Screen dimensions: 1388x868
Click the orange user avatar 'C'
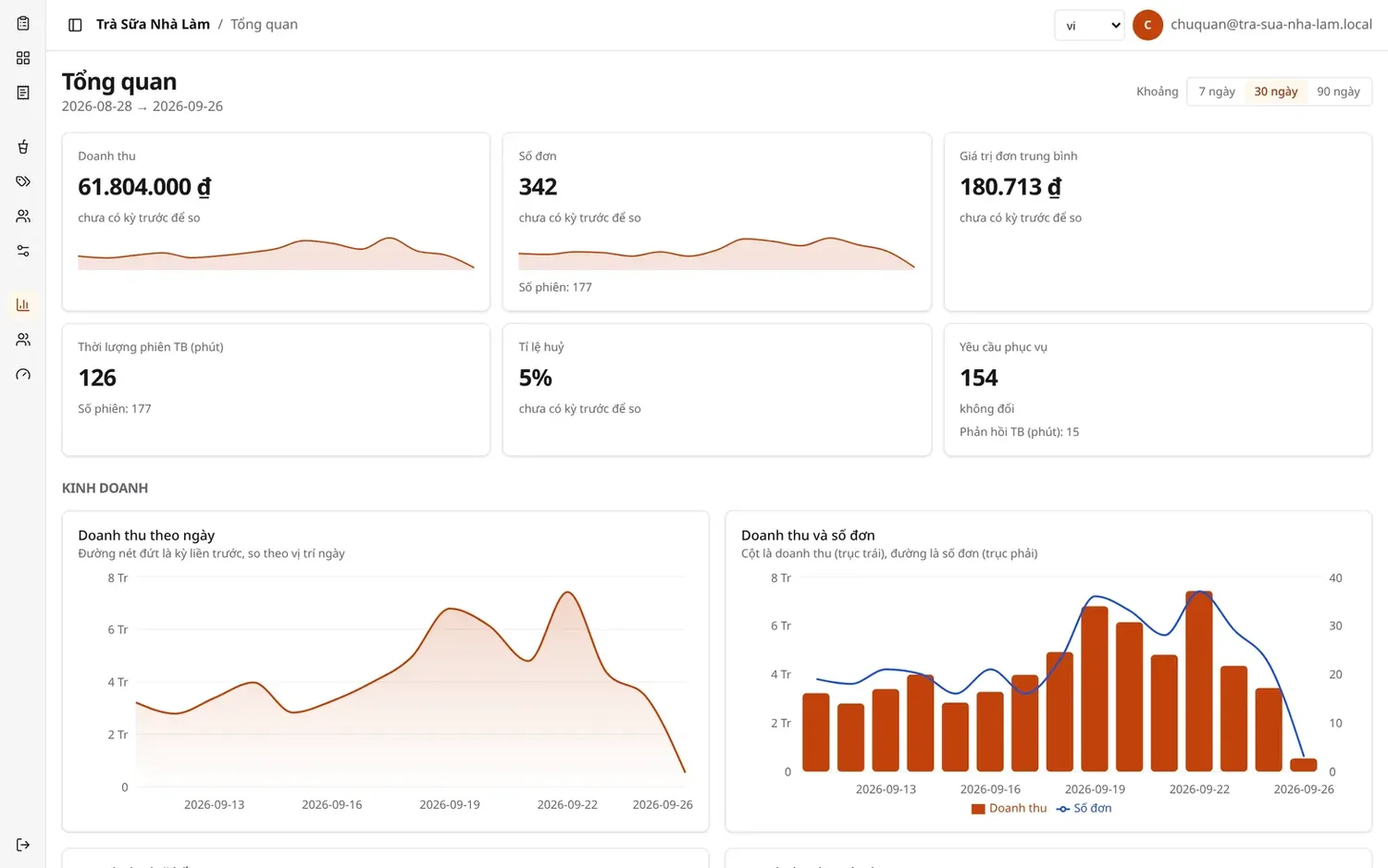pyautogui.click(x=1147, y=25)
